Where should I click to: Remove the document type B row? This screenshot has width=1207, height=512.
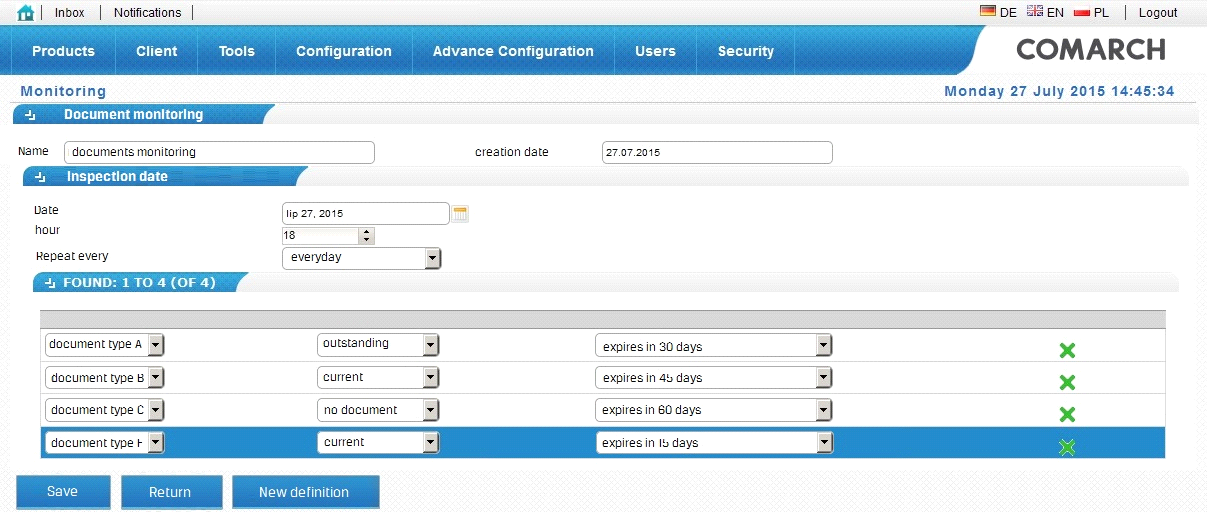click(1067, 382)
